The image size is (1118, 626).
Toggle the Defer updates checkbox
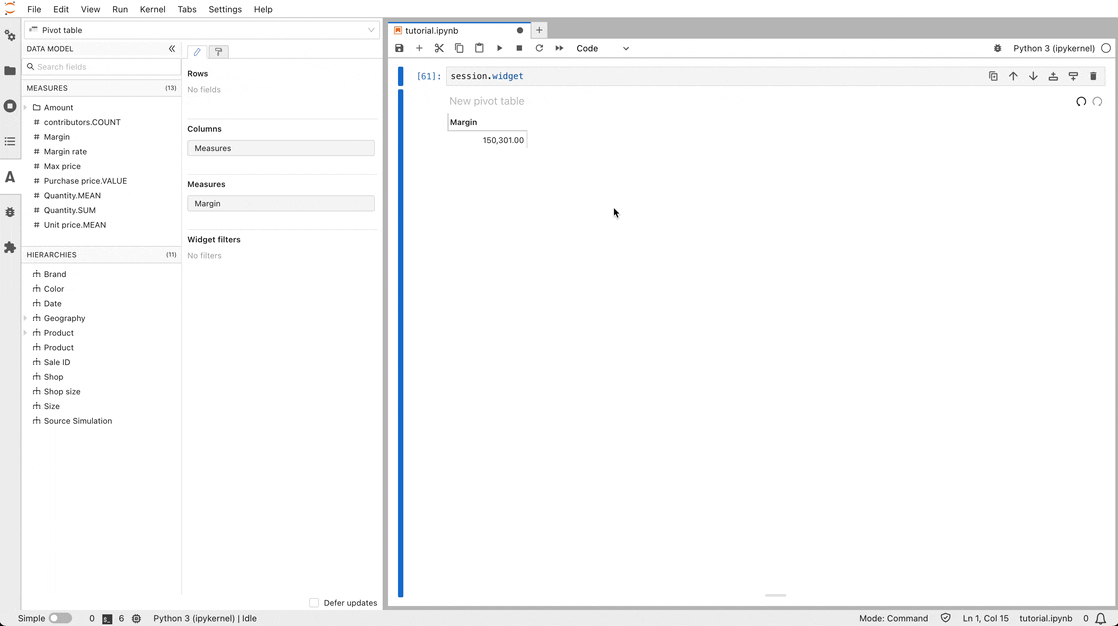(x=315, y=603)
